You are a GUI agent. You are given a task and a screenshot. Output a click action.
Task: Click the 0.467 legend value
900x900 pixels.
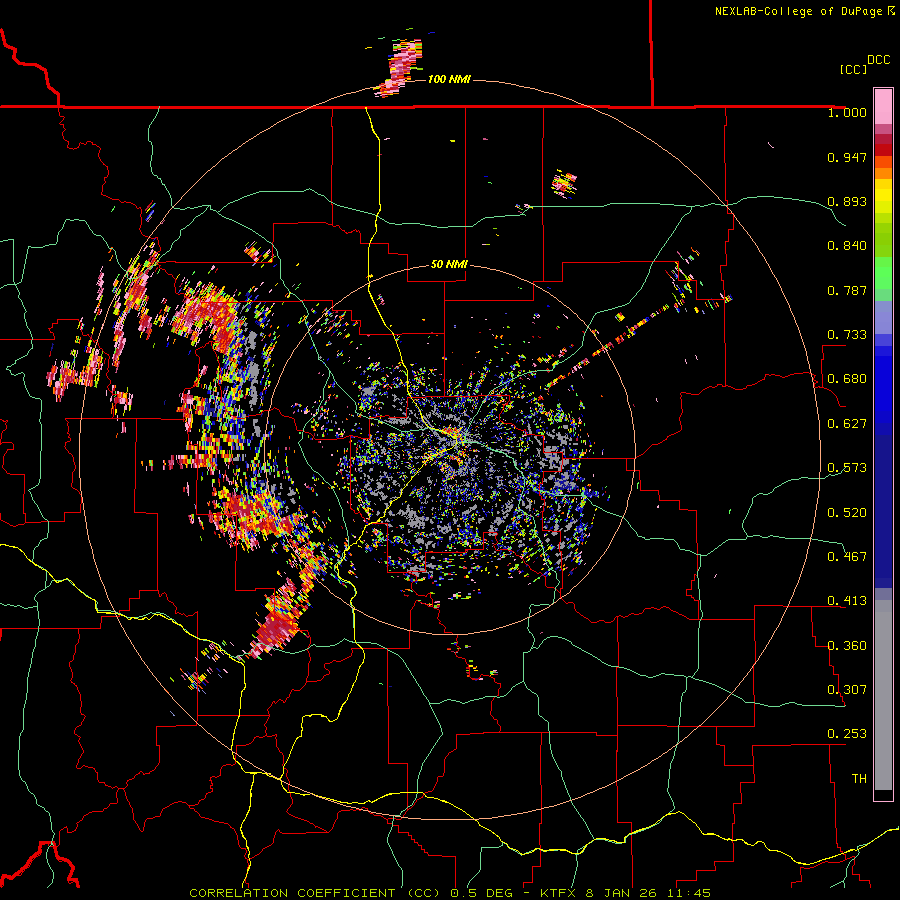pos(847,557)
